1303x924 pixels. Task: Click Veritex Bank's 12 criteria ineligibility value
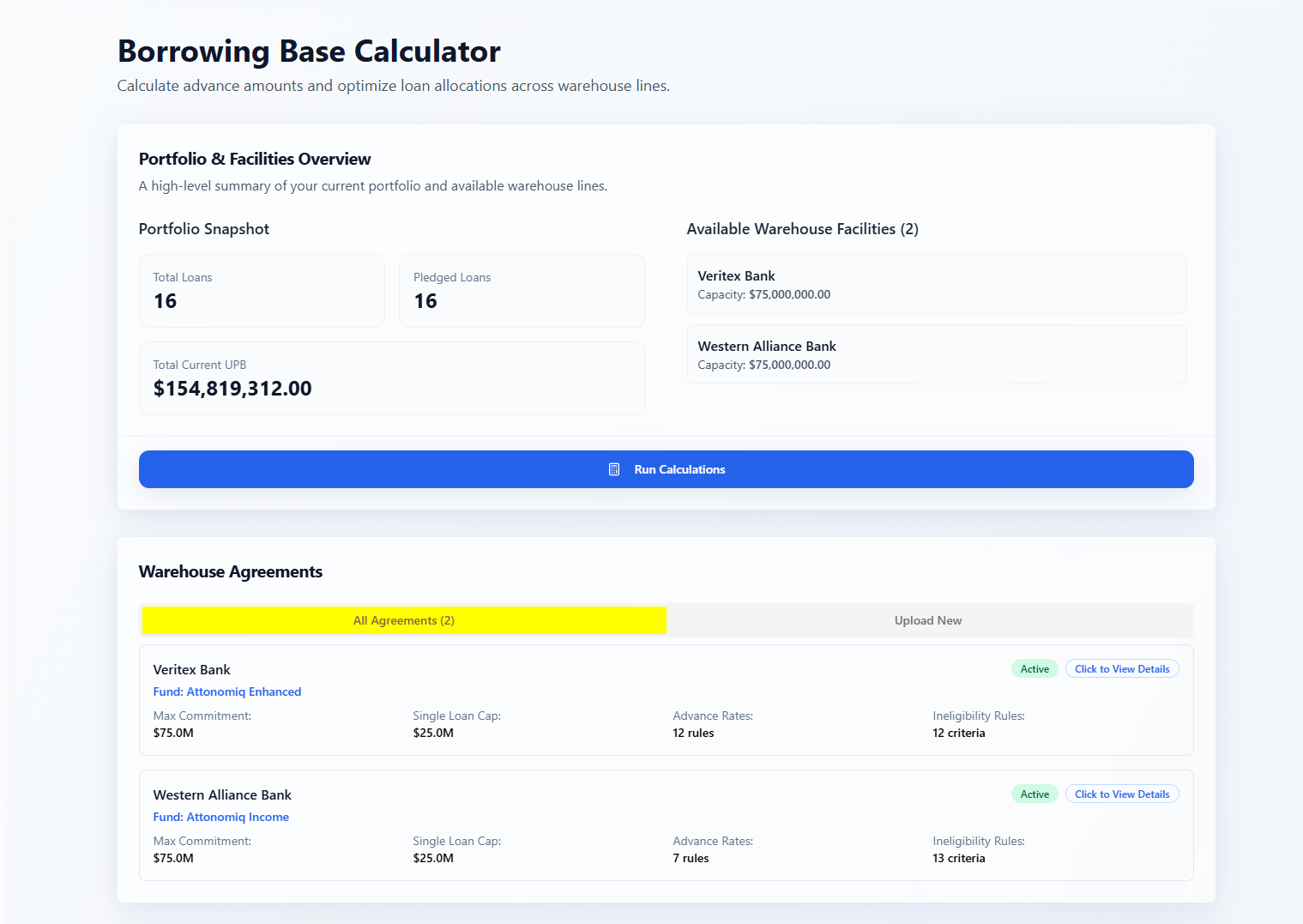(x=958, y=733)
